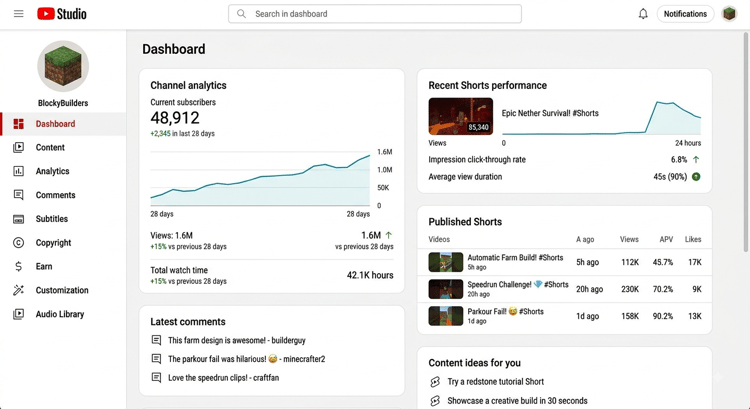Click the Content sidebar icon
This screenshot has width=750, height=409.
[x=19, y=147]
